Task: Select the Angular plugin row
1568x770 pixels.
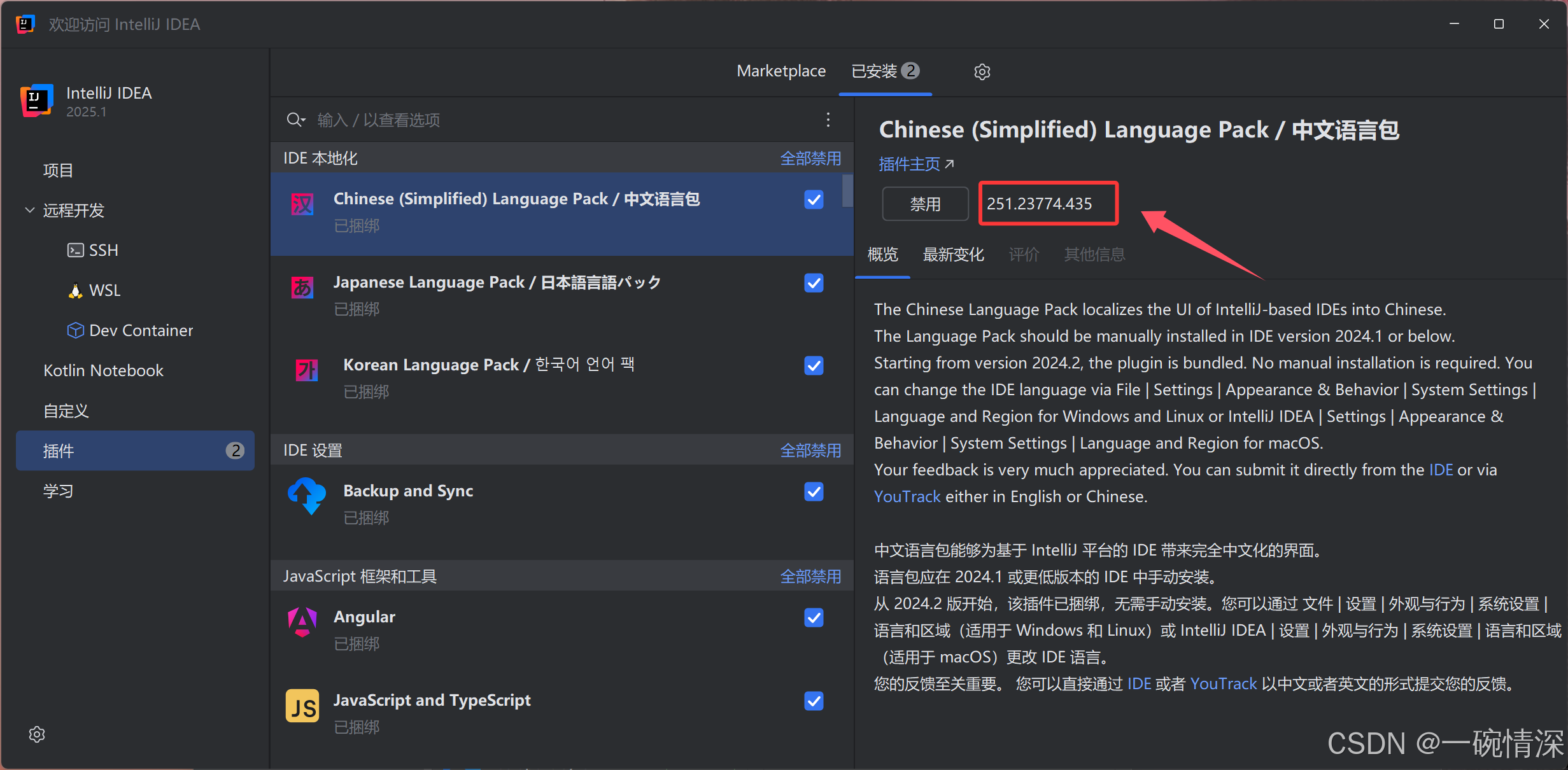Action: coord(562,632)
